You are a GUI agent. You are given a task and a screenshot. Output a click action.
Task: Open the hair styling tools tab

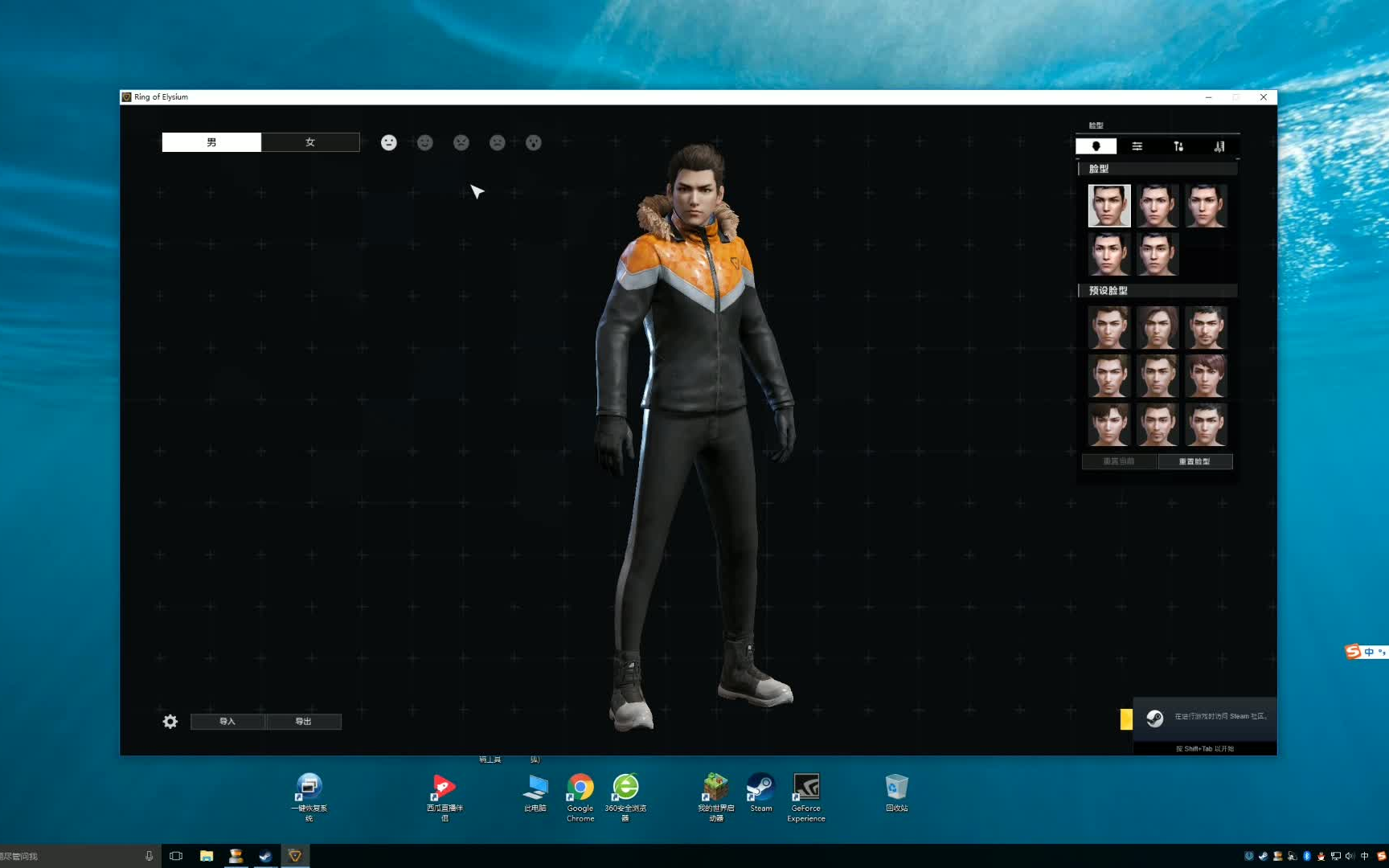1219,146
